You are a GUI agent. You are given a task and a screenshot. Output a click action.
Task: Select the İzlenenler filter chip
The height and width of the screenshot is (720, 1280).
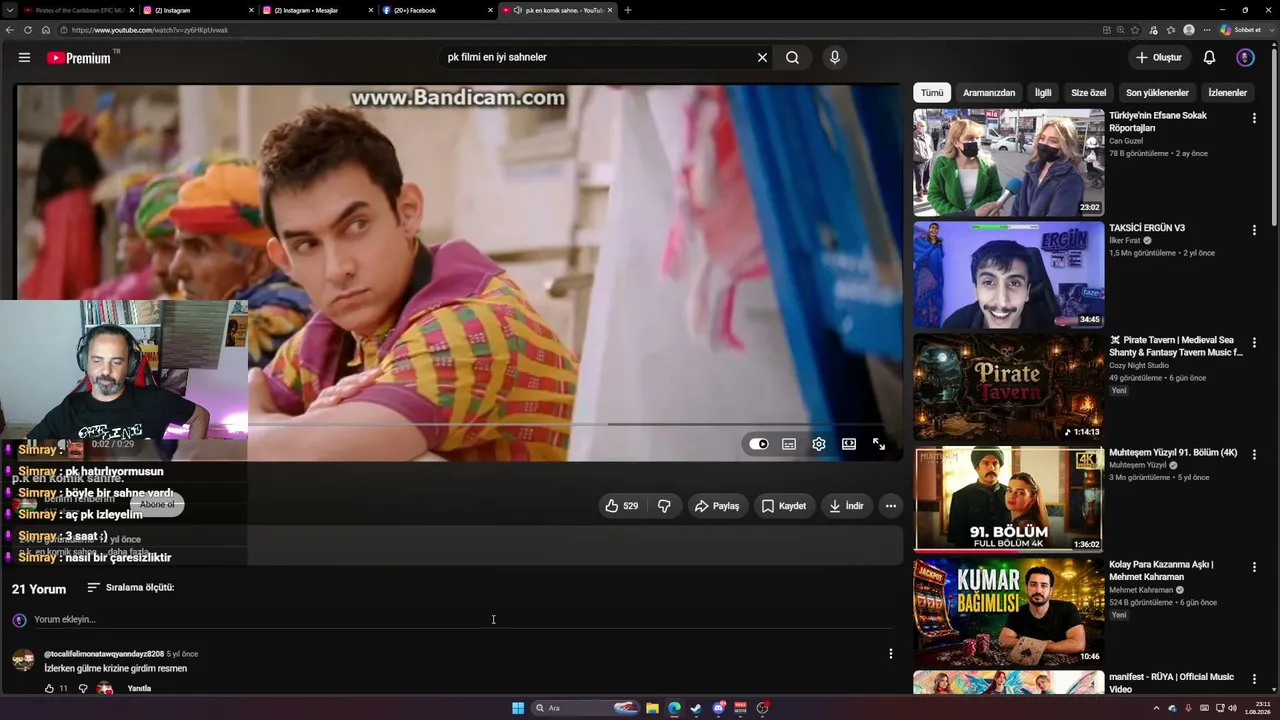pos(1228,93)
